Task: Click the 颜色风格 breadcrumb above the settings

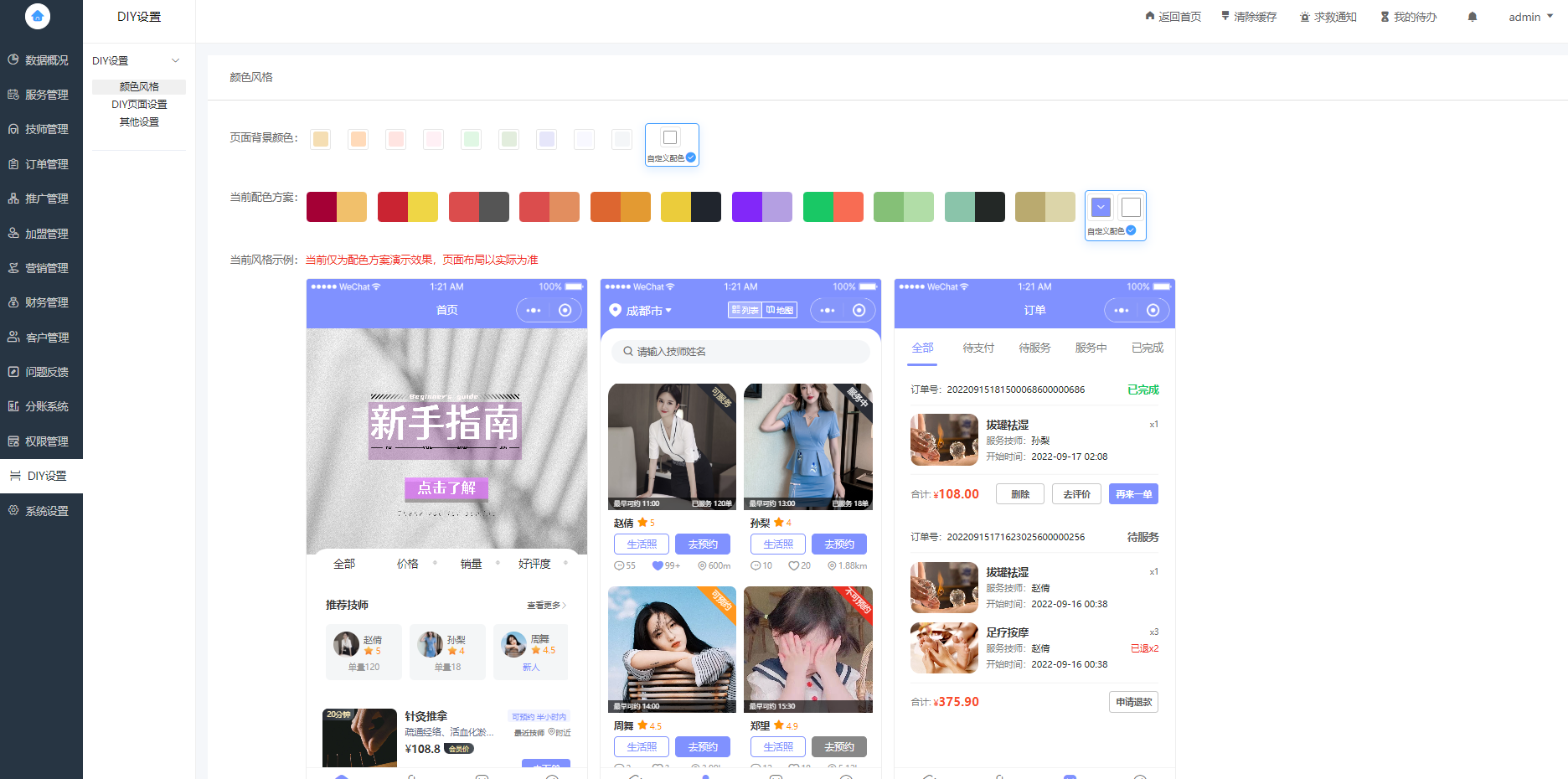Action: pyautogui.click(x=250, y=77)
